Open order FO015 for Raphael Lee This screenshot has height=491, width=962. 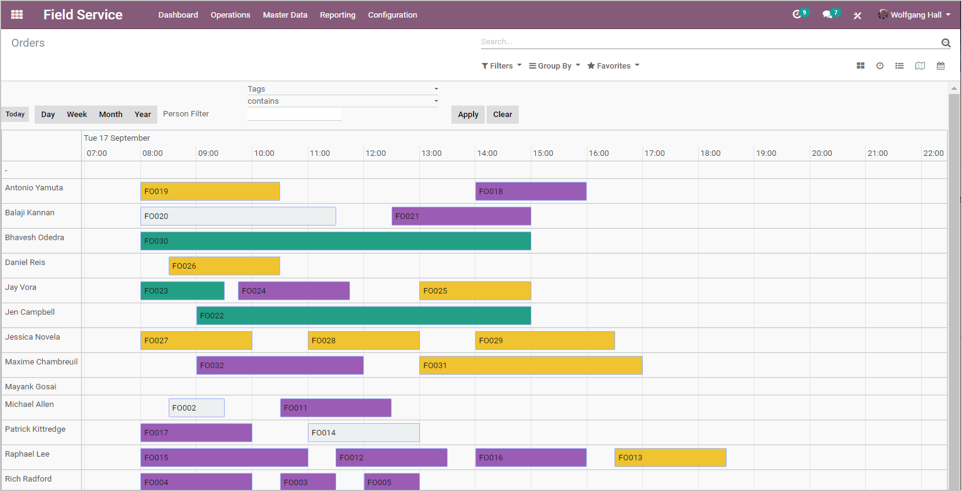(224, 457)
